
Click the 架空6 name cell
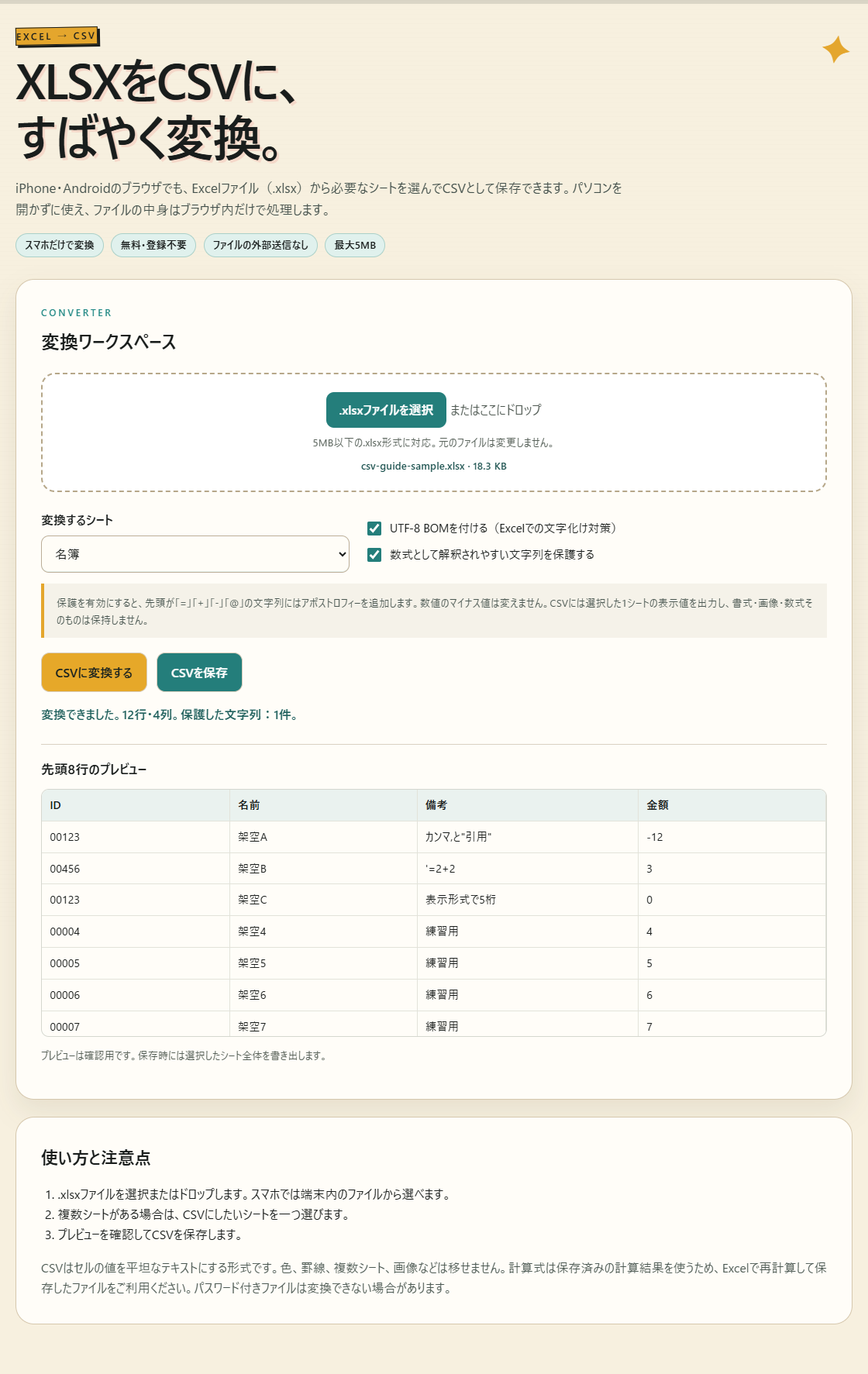point(323,996)
